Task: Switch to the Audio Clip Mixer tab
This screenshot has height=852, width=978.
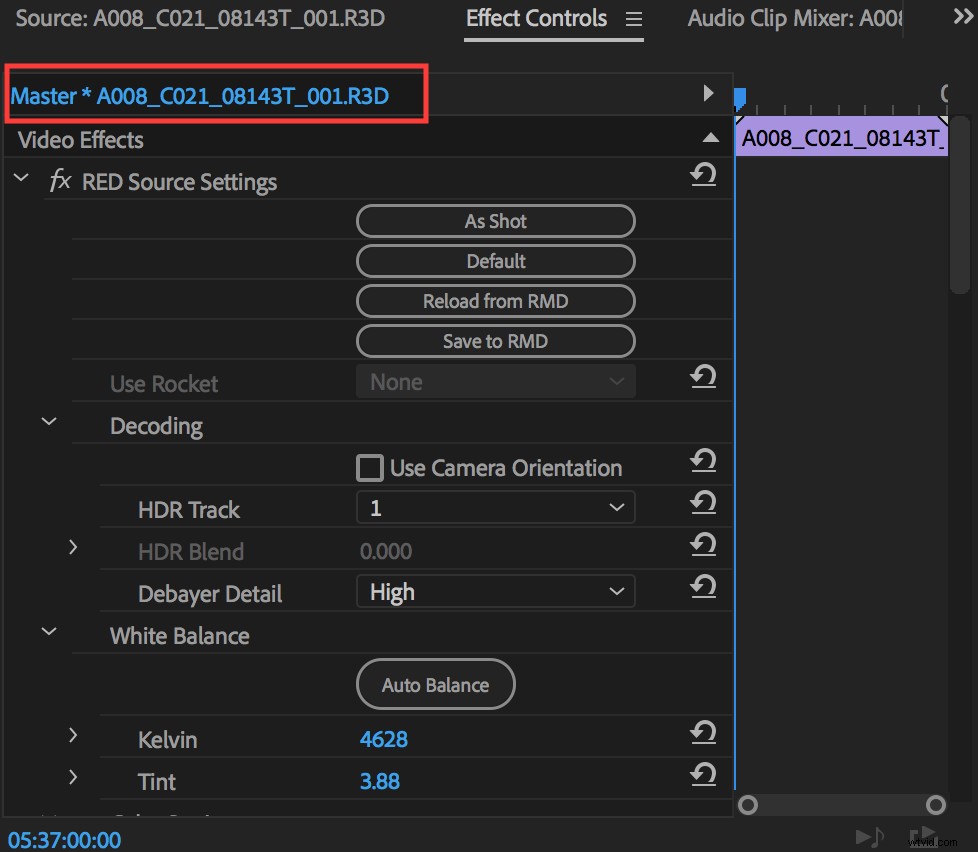Action: 795,17
